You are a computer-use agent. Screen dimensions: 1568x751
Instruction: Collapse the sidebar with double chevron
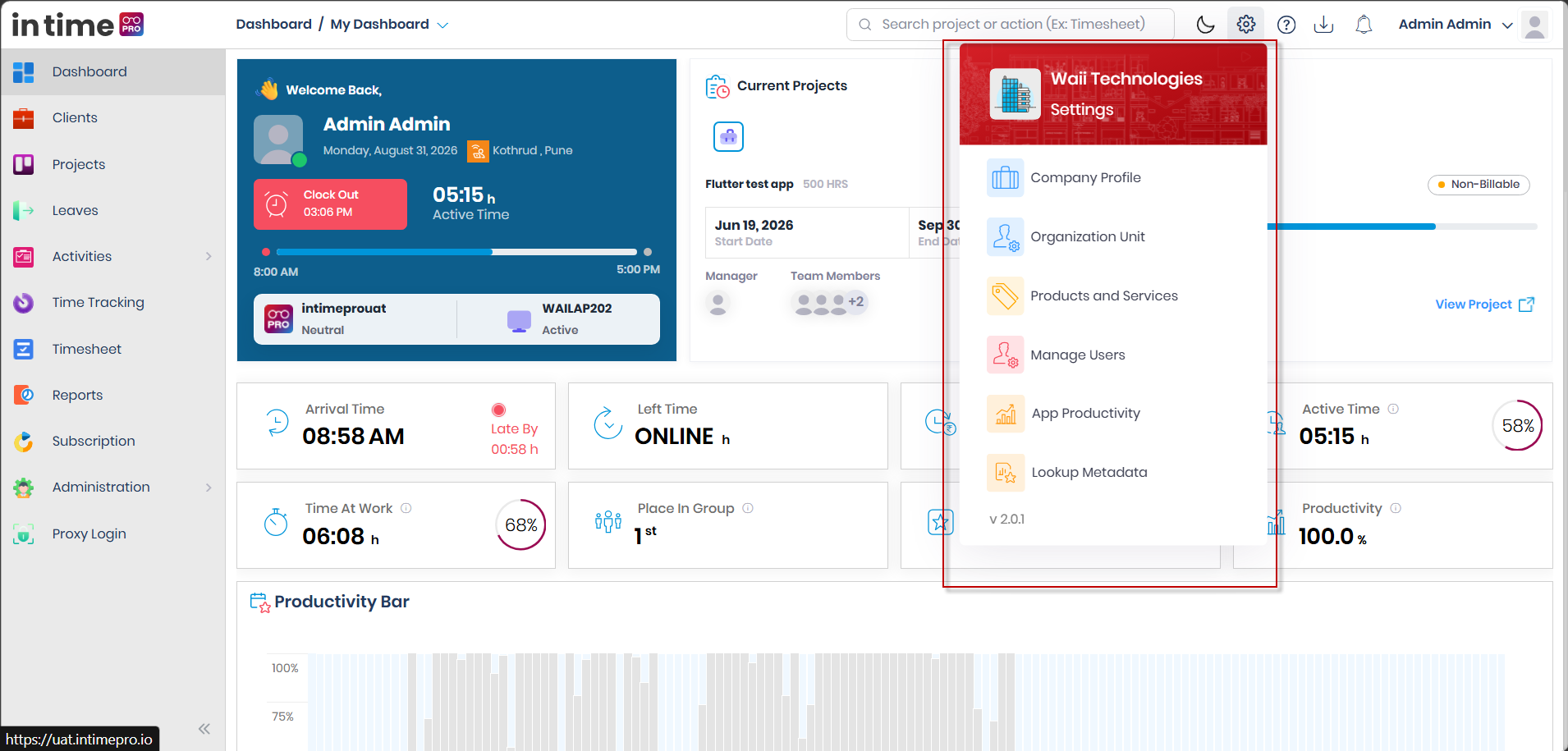(x=204, y=729)
